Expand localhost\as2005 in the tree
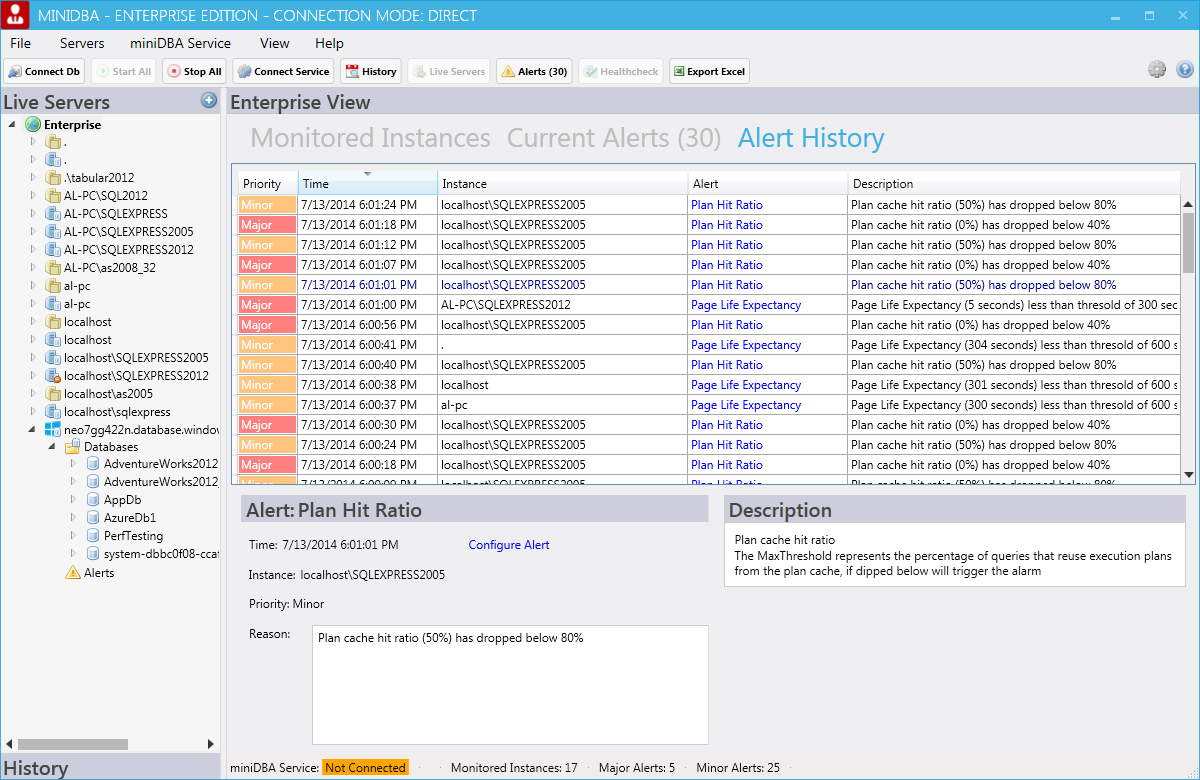Image resolution: width=1200 pixels, height=780 pixels. coord(32,394)
